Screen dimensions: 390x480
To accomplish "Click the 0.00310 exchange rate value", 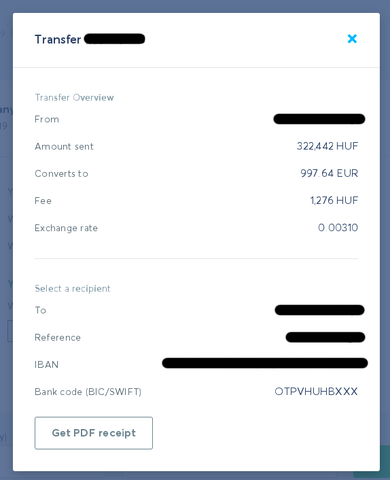I will [x=338, y=228].
